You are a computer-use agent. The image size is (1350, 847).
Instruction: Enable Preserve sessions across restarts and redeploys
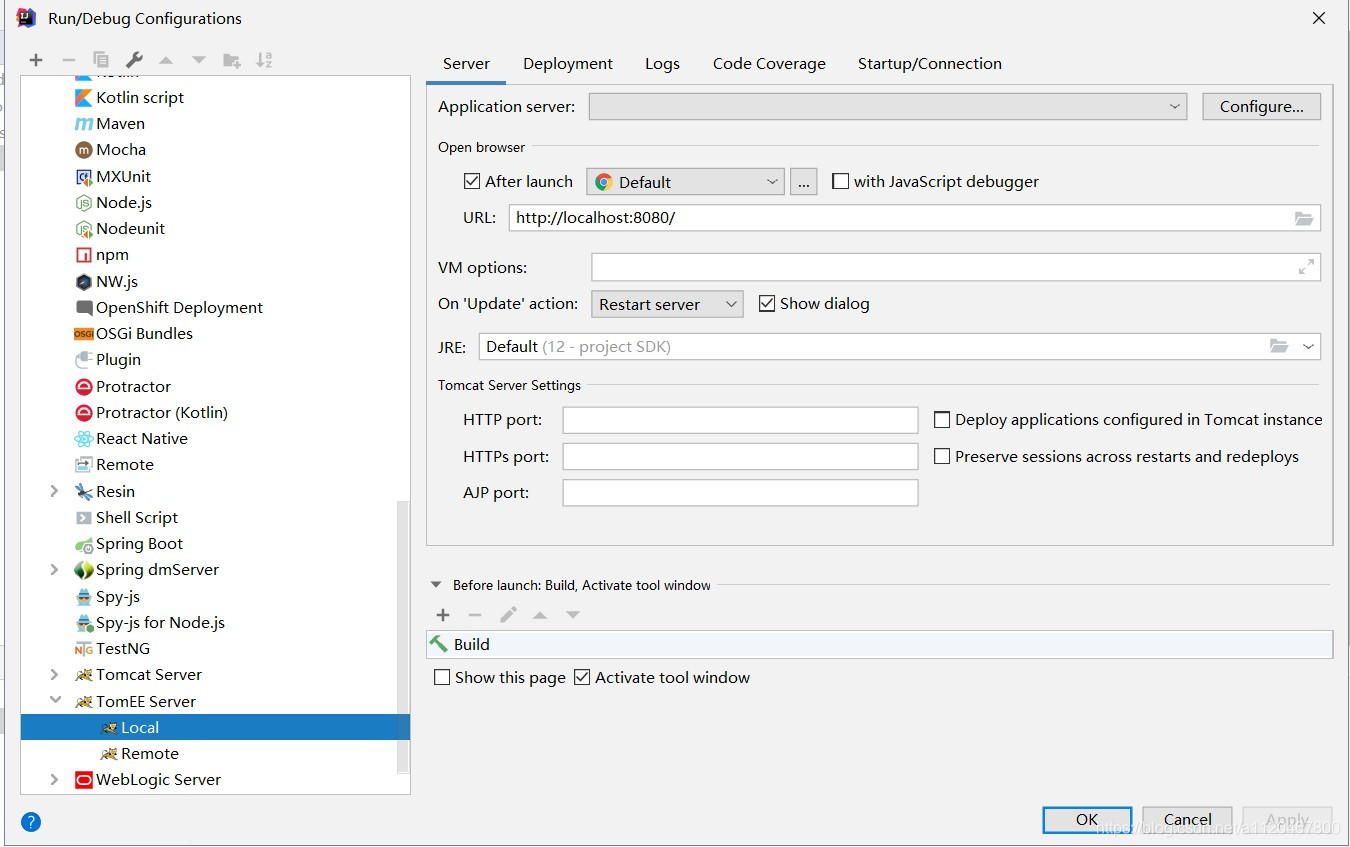[942, 456]
